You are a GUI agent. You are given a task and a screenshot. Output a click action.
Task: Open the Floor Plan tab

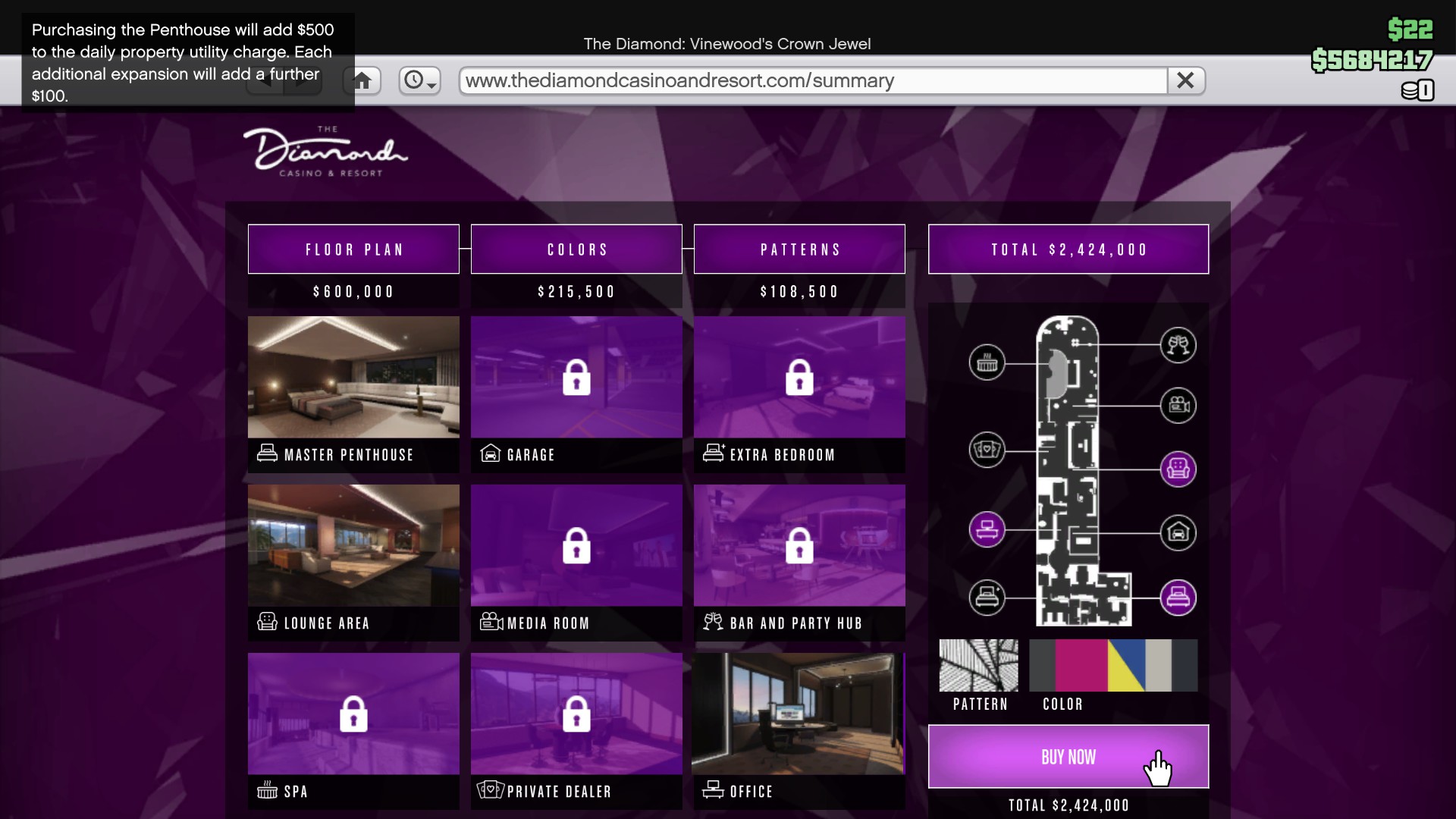click(353, 249)
